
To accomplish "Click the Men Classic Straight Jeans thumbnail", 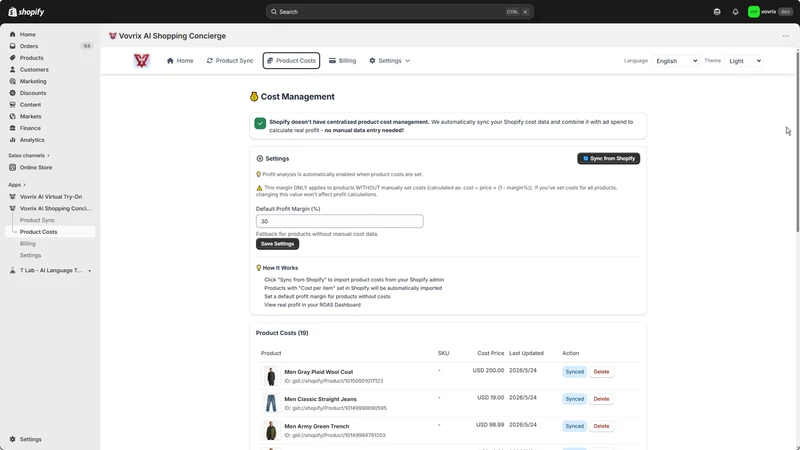I will (x=271, y=403).
